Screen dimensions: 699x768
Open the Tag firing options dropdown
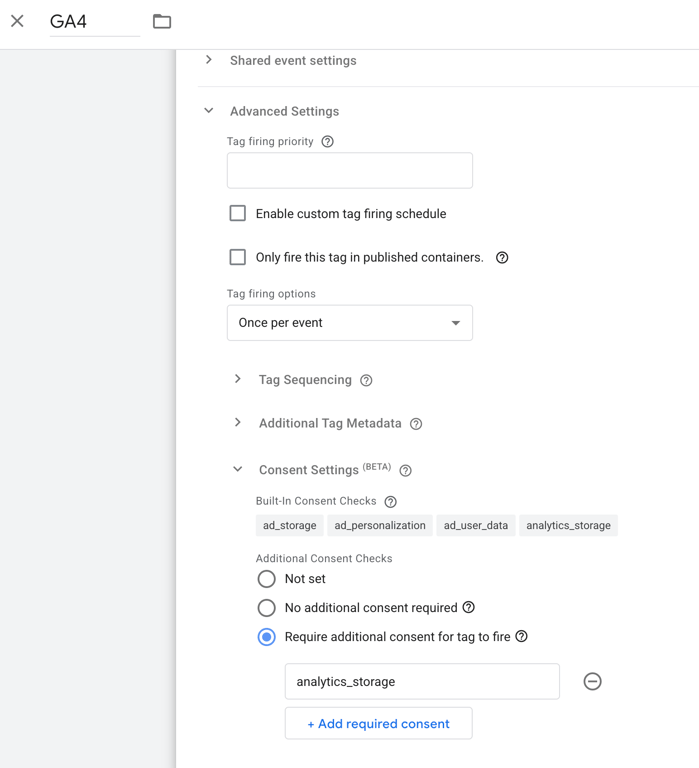(x=350, y=323)
